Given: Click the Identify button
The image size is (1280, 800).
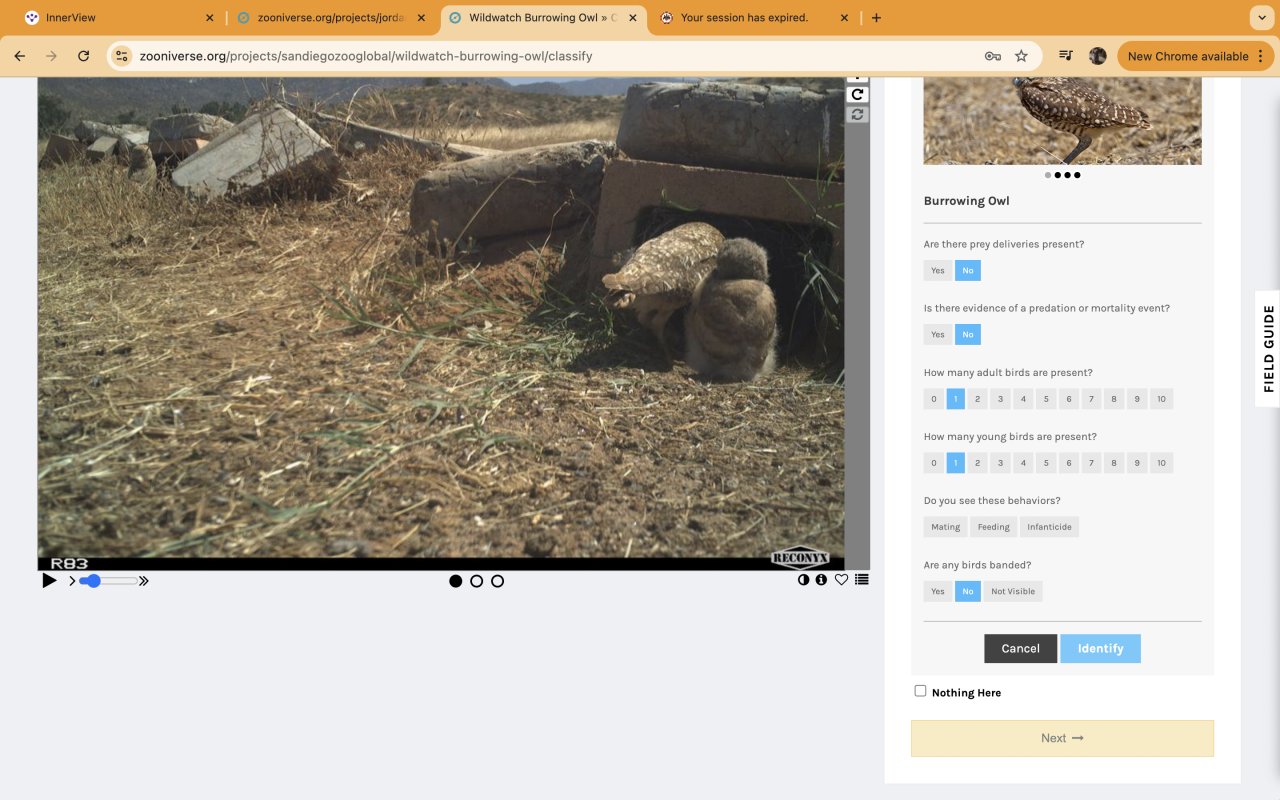Looking at the screenshot, I should click(x=1100, y=648).
